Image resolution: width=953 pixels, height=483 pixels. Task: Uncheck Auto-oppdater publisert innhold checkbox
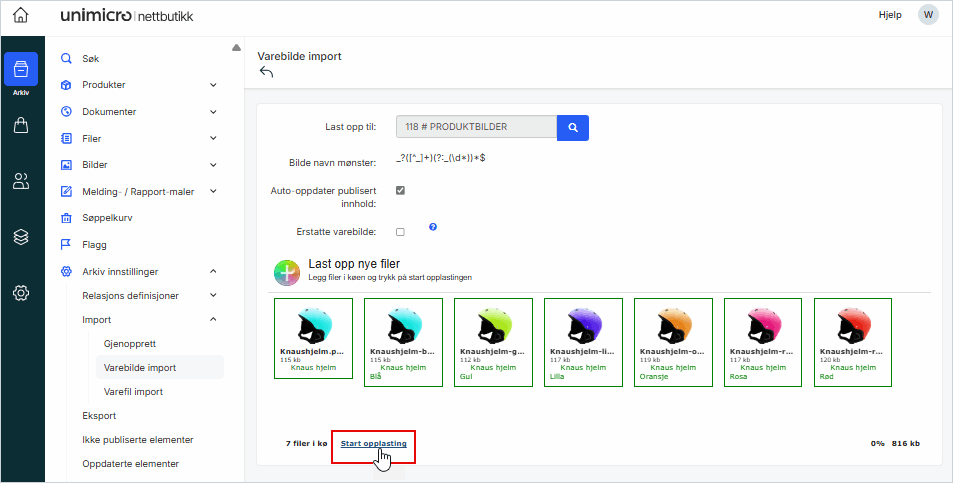400,189
